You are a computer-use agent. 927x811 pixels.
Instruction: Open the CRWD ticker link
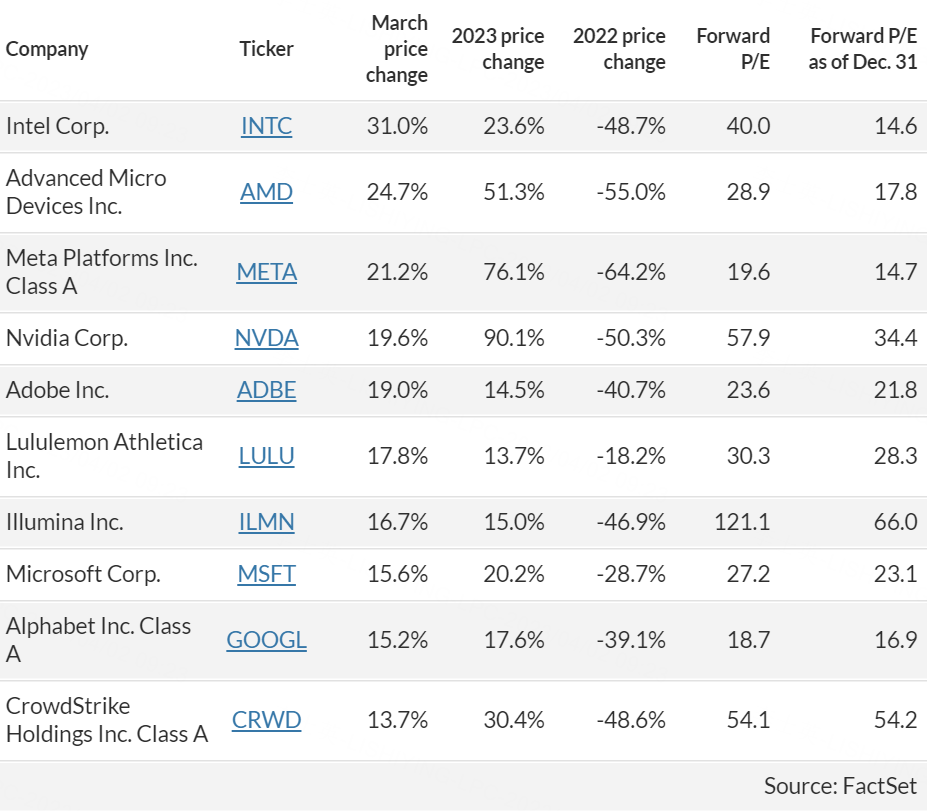pos(266,720)
